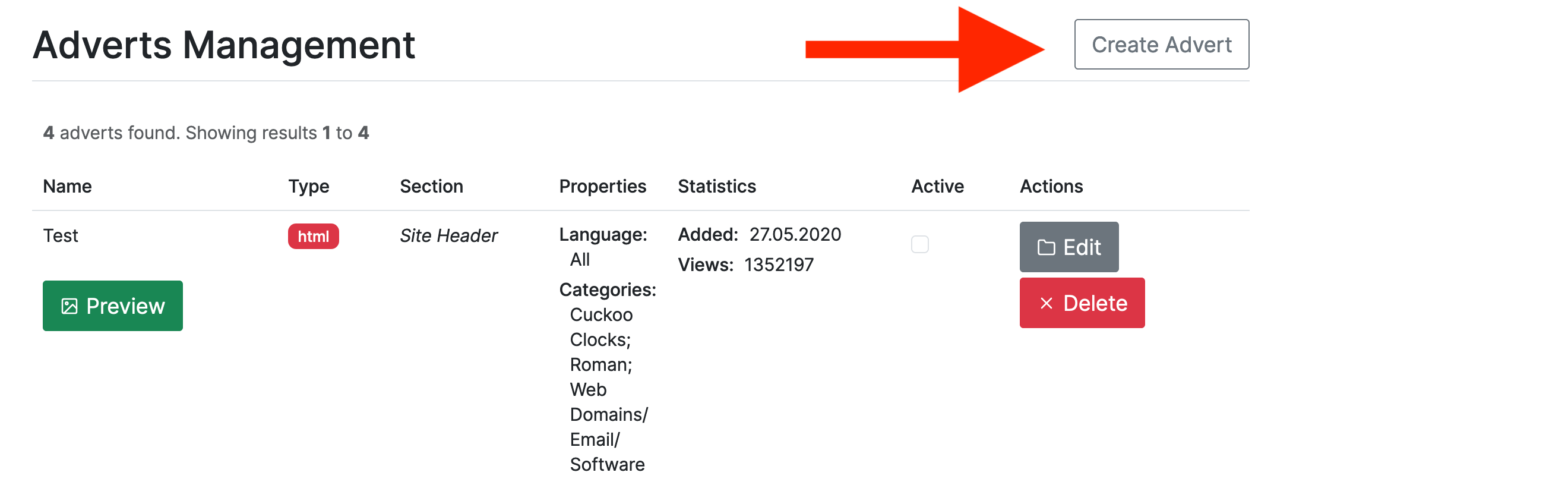Click the Language label in Properties
This screenshot has width=1568, height=488.
coord(603,235)
